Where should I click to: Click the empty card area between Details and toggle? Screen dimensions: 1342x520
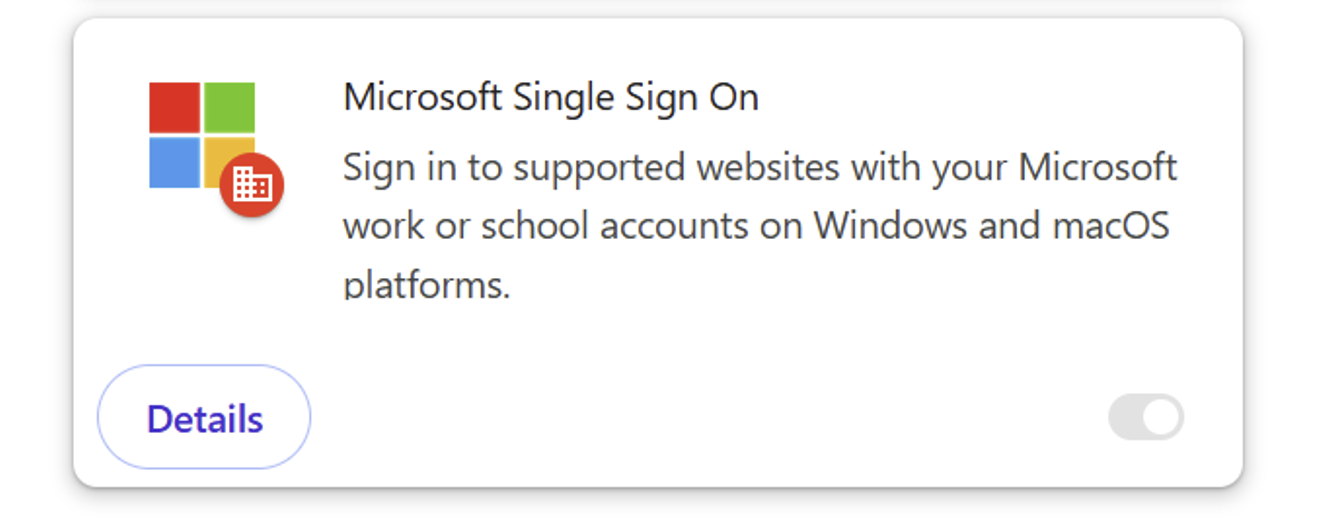700,417
